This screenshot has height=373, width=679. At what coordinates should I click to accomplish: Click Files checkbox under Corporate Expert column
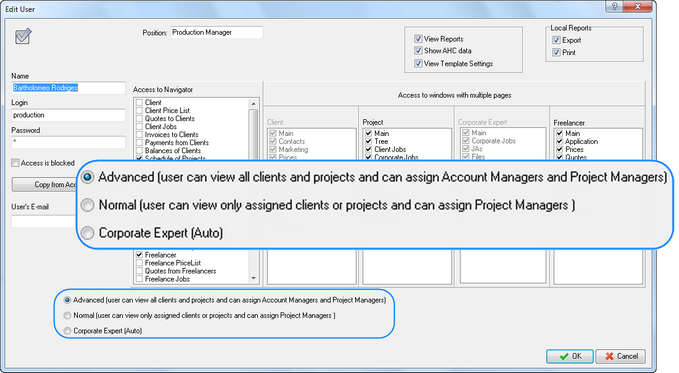466,157
